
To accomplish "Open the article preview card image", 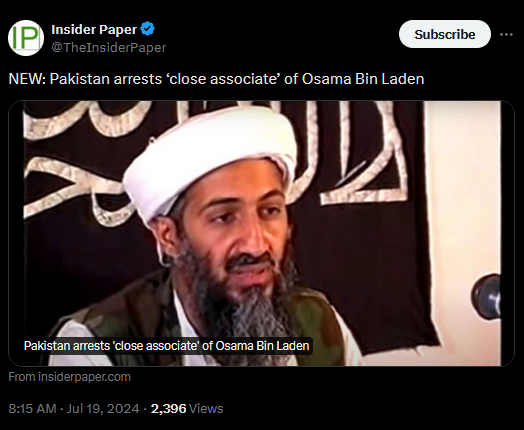I will click(x=261, y=233).
